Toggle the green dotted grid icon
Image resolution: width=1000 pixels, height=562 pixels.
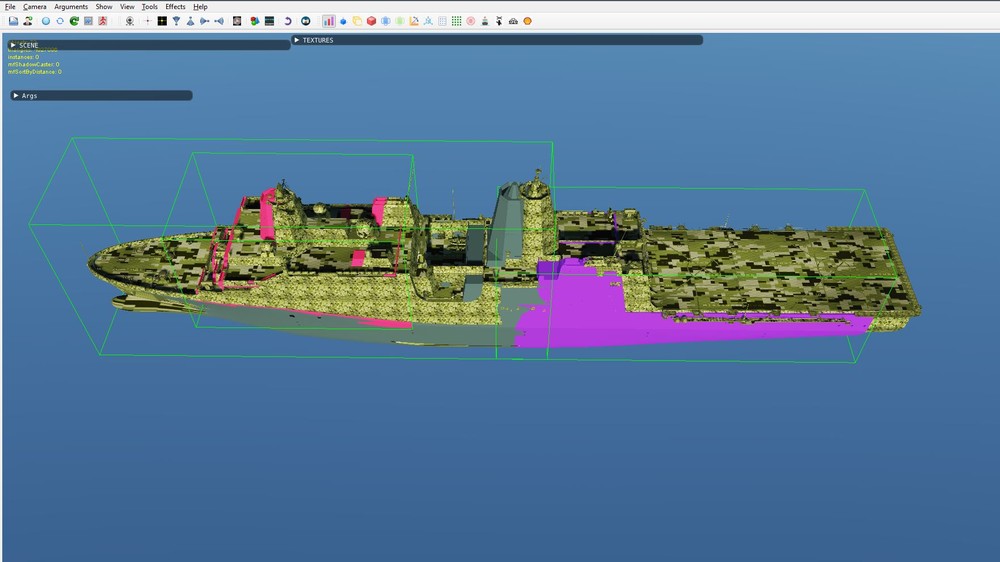click(x=456, y=21)
